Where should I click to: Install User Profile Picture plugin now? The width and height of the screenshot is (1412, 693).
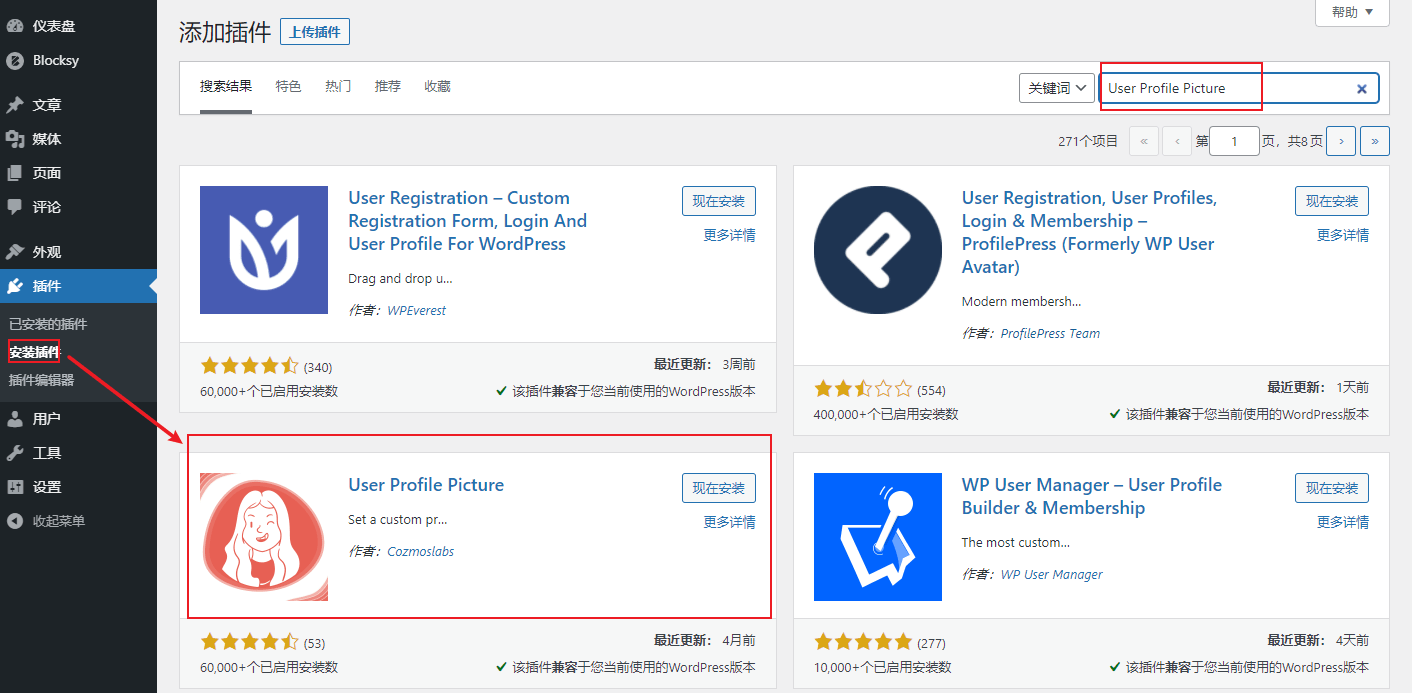[719, 488]
